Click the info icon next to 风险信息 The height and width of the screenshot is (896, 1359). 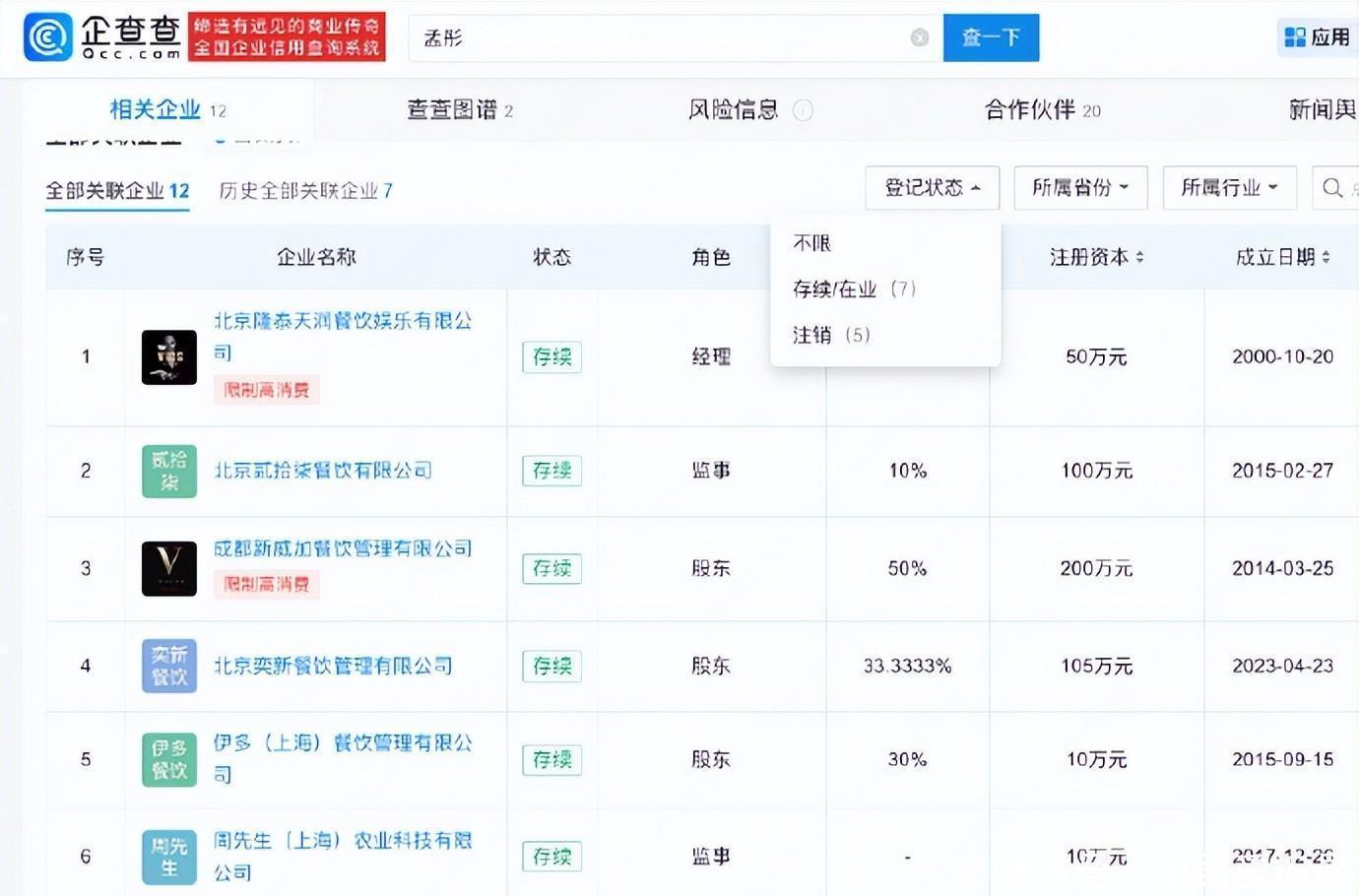pyautogui.click(x=803, y=110)
